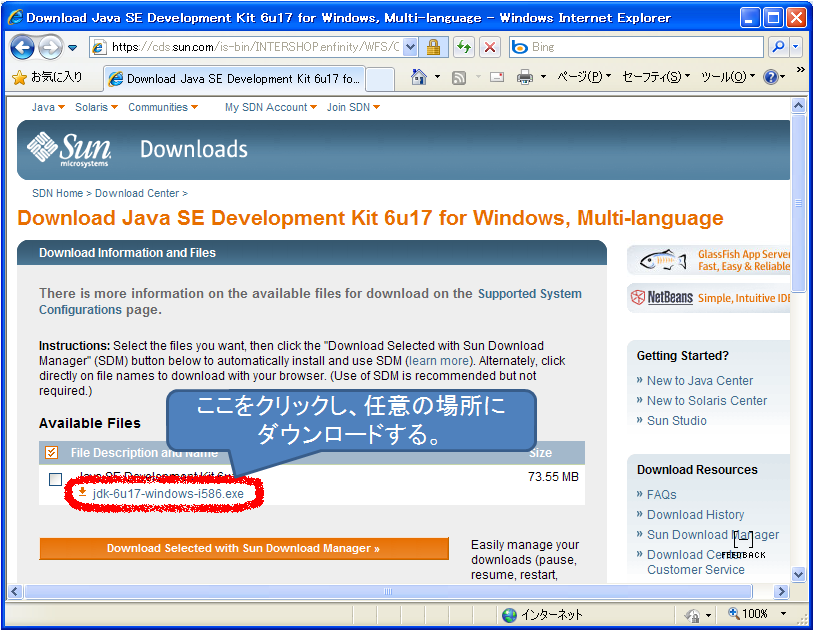Open recent pages dropdown beside Forward button

[73, 48]
